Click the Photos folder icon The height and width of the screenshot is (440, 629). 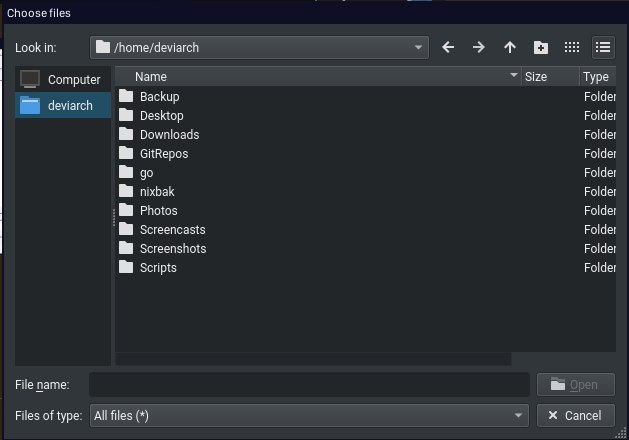pyautogui.click(x=126, y=210)
